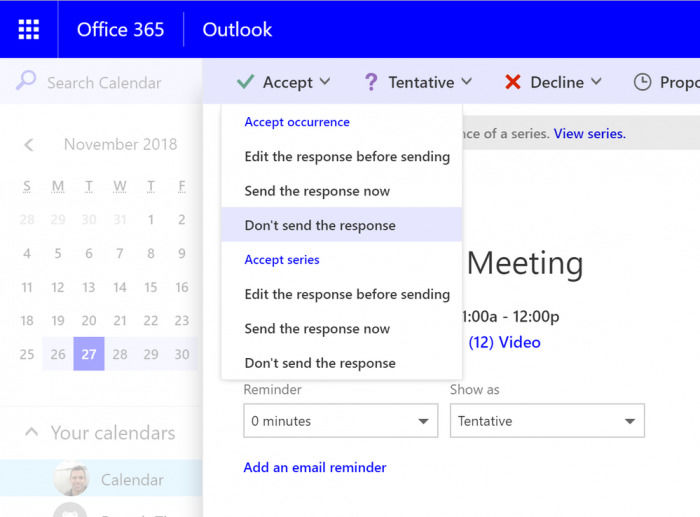
Task: Click the red Decline X icon
Action: coord(512,82)
